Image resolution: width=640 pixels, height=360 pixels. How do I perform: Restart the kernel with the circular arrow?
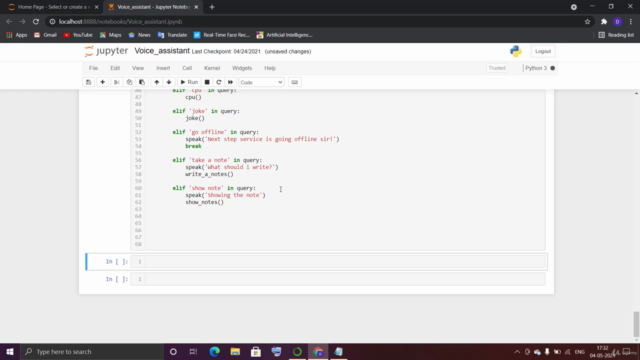tap(219, 82)
